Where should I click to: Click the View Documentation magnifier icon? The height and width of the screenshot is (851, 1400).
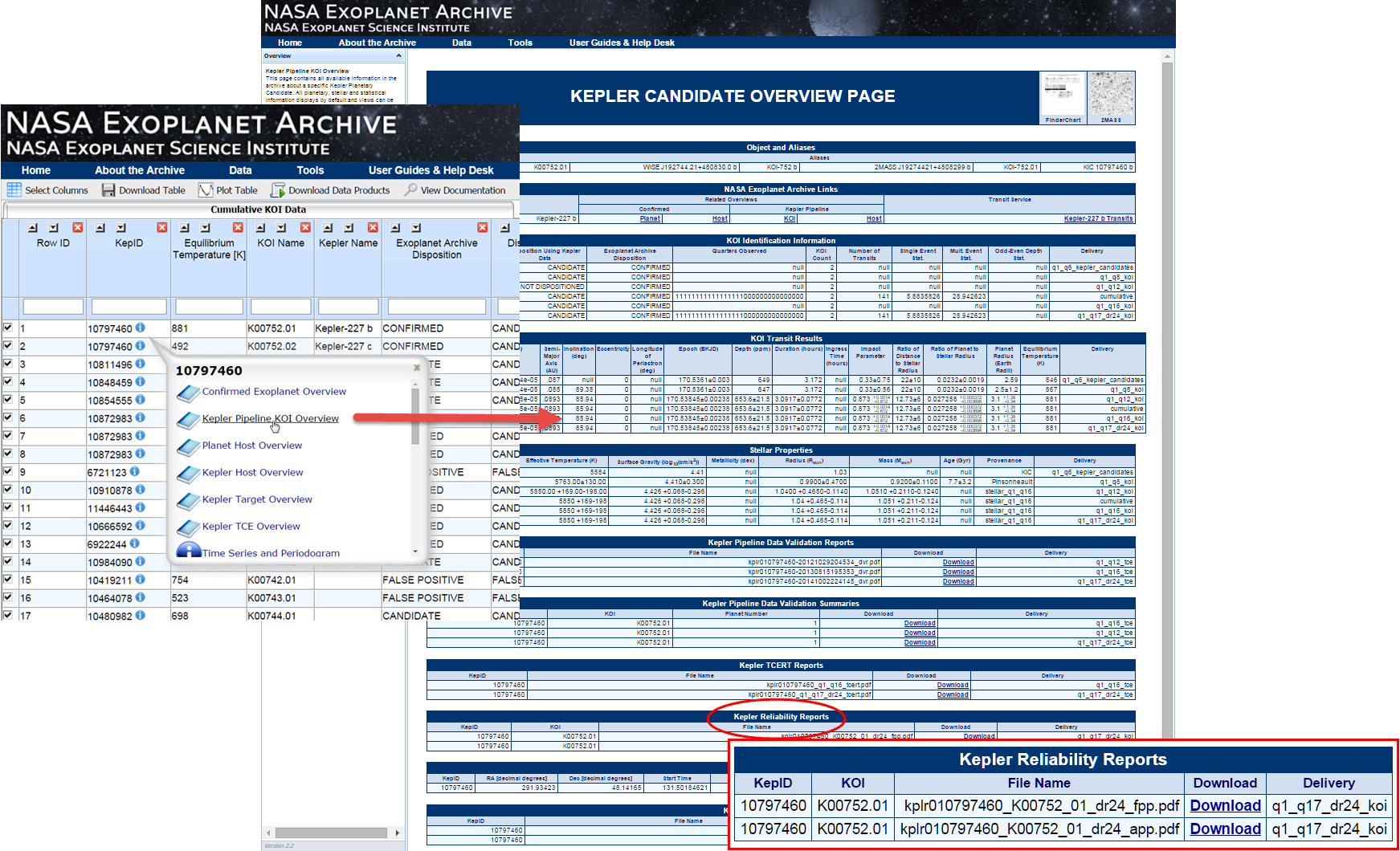pos(410,189)
